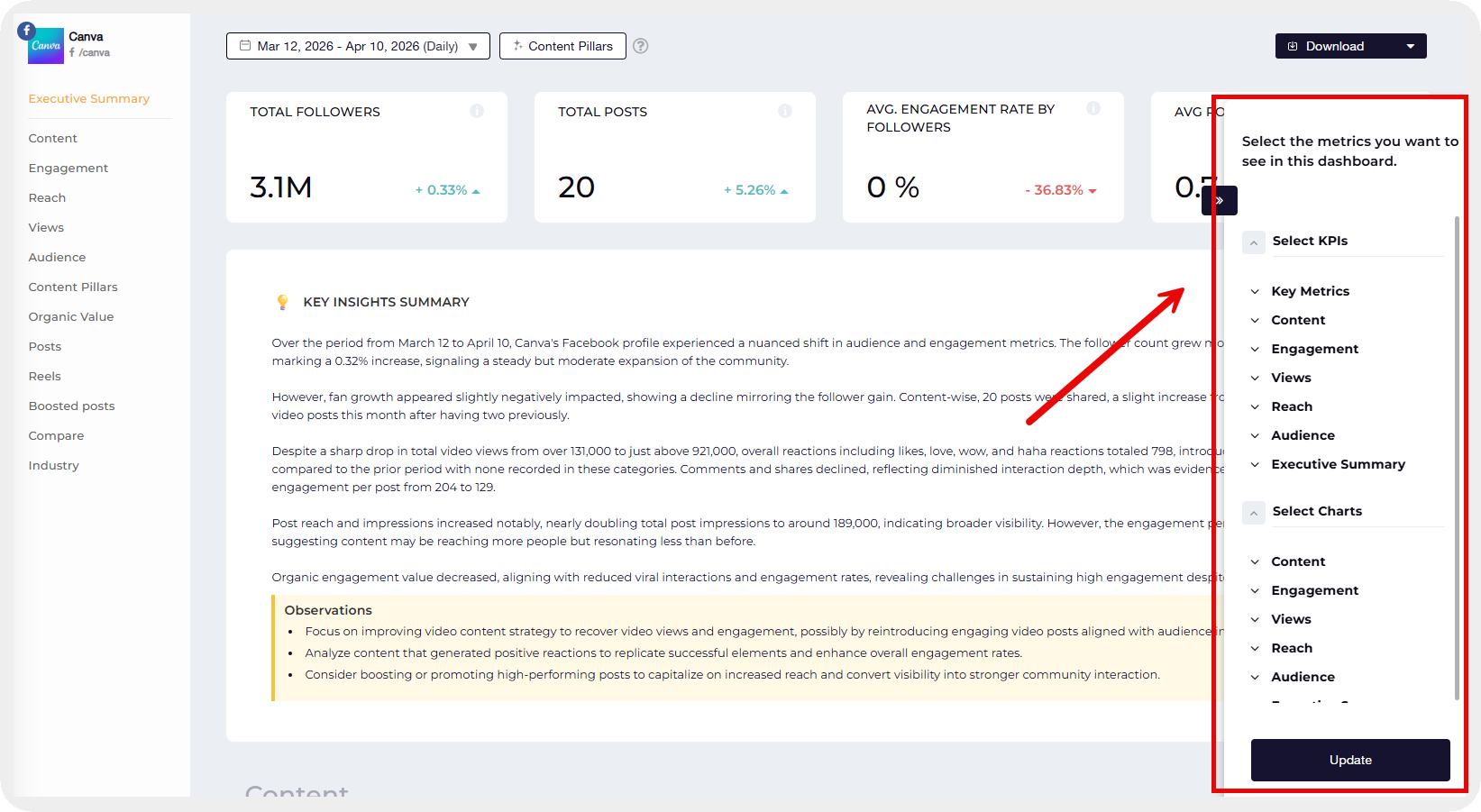
Task: Click the Content Pillars toolbar button
Action: click(562, 46)
